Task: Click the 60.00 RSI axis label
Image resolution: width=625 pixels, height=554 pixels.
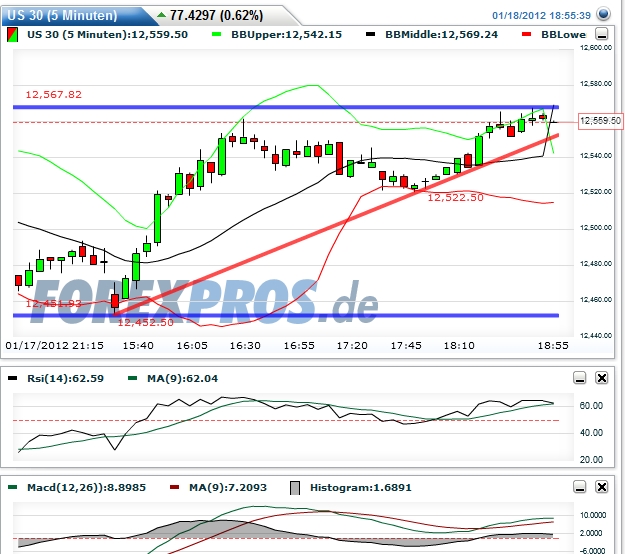Action: click(x=591, y=406)
